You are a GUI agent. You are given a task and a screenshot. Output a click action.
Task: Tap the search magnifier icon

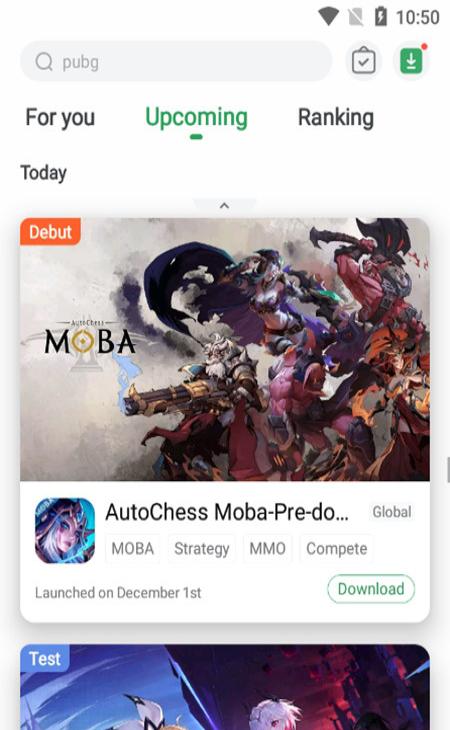point(44,61)
